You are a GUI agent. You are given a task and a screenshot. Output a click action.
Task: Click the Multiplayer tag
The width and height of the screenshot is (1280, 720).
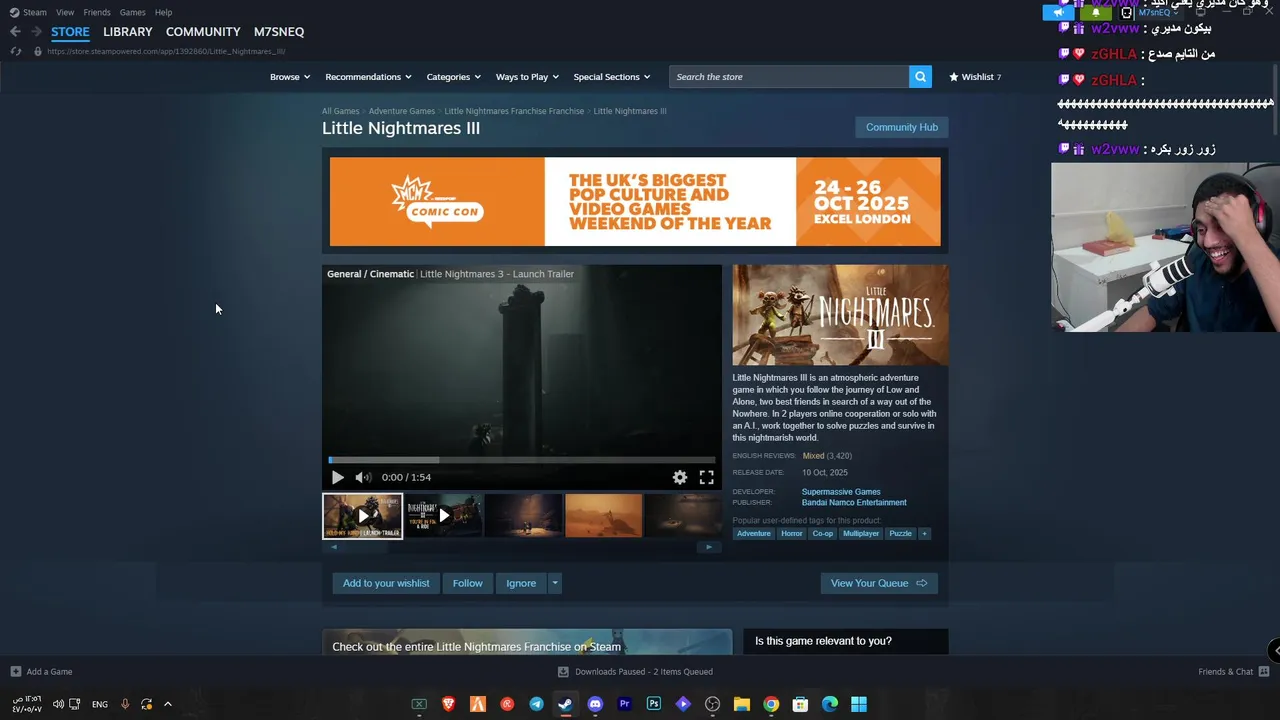pyautogui.click(x=861, y=534)
